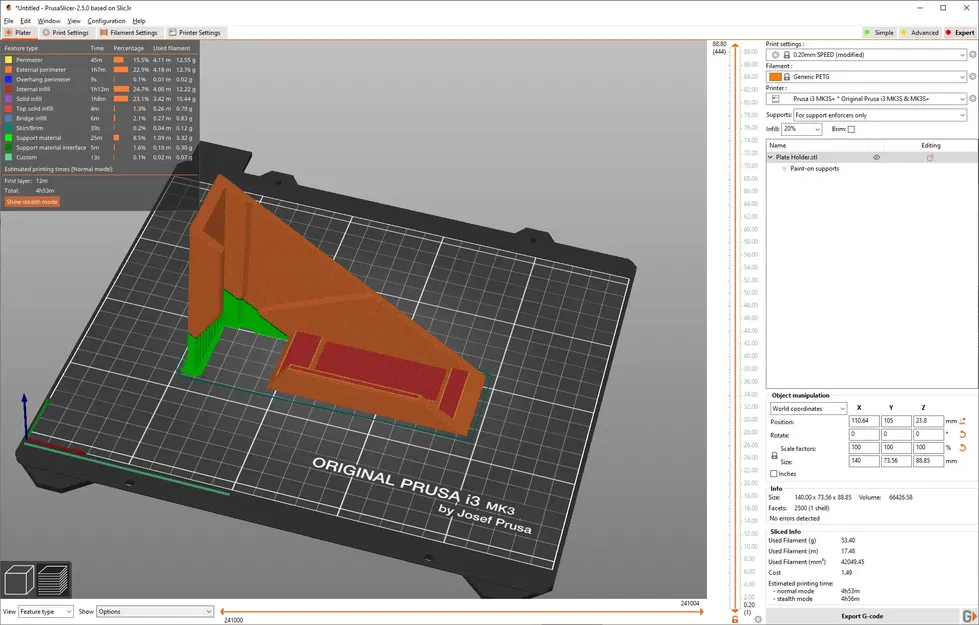Click the printer icon beside Prusa i3 MK3S+
The image size is (979, 625).
(x=775, y=99)
